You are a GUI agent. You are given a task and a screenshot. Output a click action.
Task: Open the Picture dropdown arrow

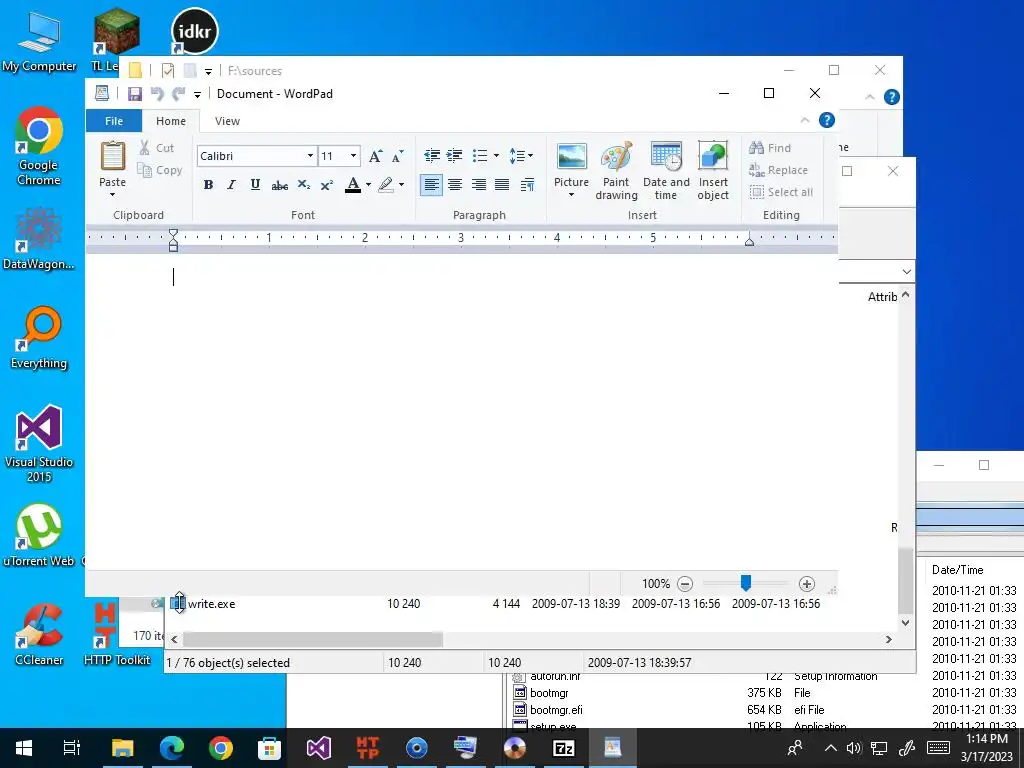tap(571, 195)
